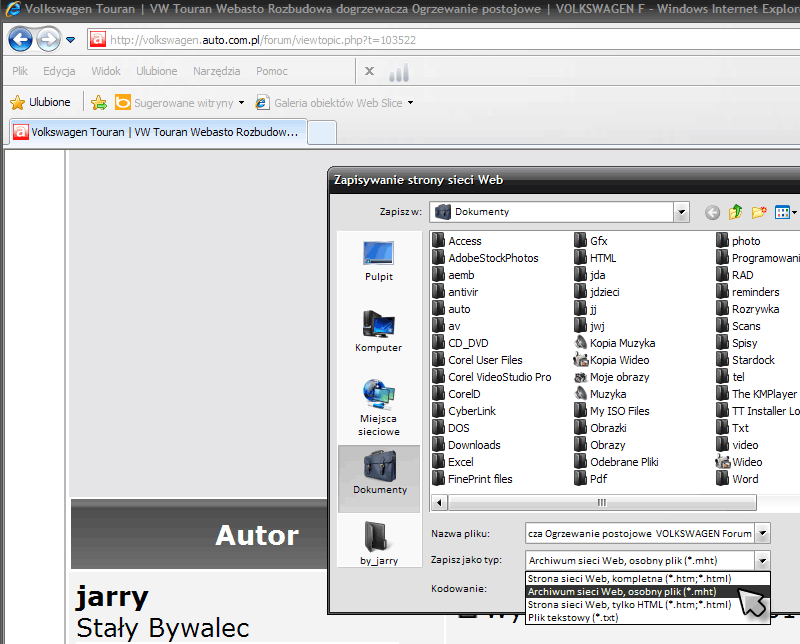800x644 pixels.
Task: Choose Plik tekstowy (*.txt) option
Action: [647, 617]
